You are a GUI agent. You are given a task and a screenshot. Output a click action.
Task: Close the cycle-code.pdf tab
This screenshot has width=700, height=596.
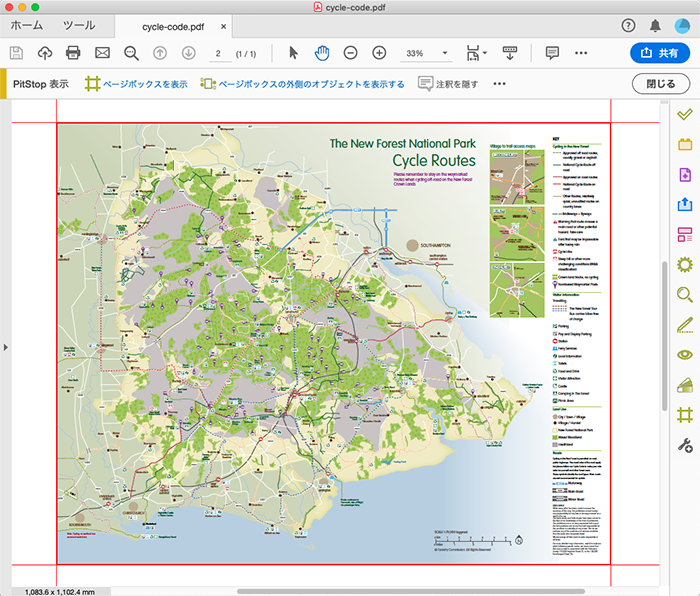tap(224, 27)
